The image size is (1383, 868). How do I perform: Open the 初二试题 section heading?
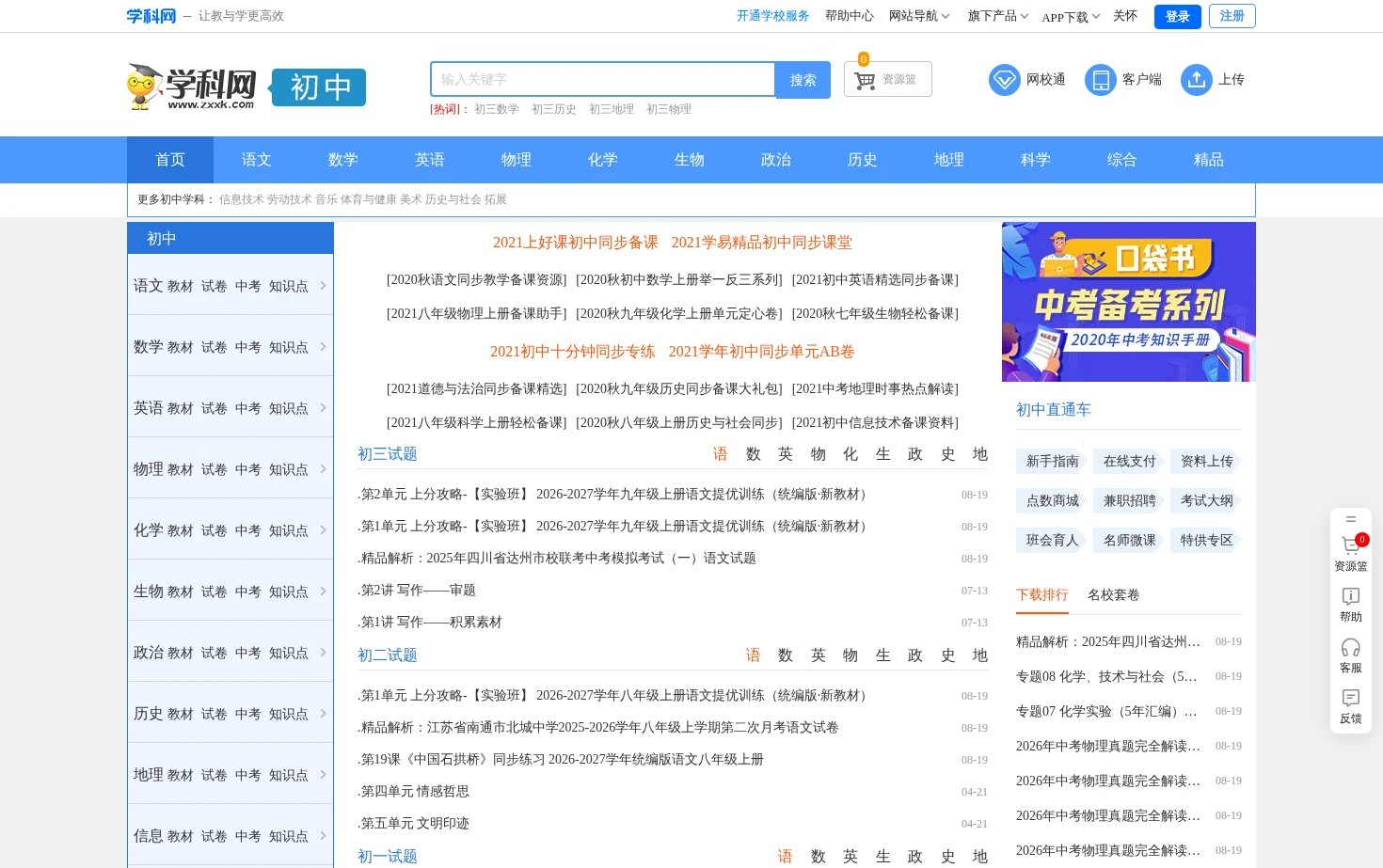388,655
